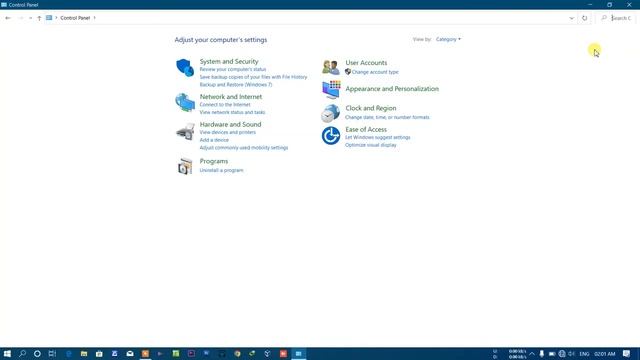Screen dimensions: 640x360
Task: Expand the address bar history dropdown
Action: tap(571, 18)
